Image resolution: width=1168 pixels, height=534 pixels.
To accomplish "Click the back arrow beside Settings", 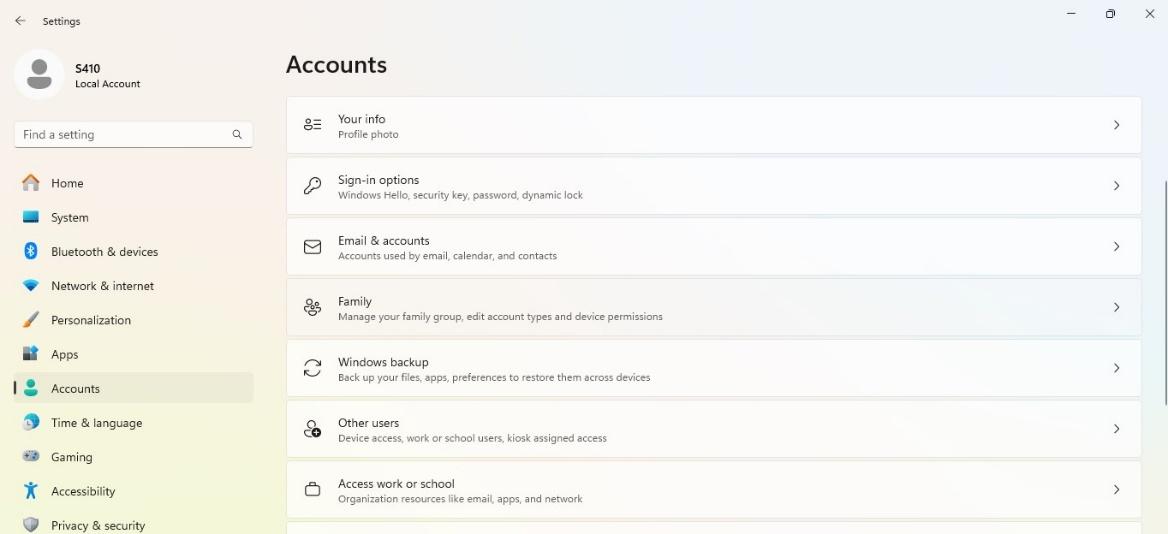I will pyautogui.click(x=20, y=21).
